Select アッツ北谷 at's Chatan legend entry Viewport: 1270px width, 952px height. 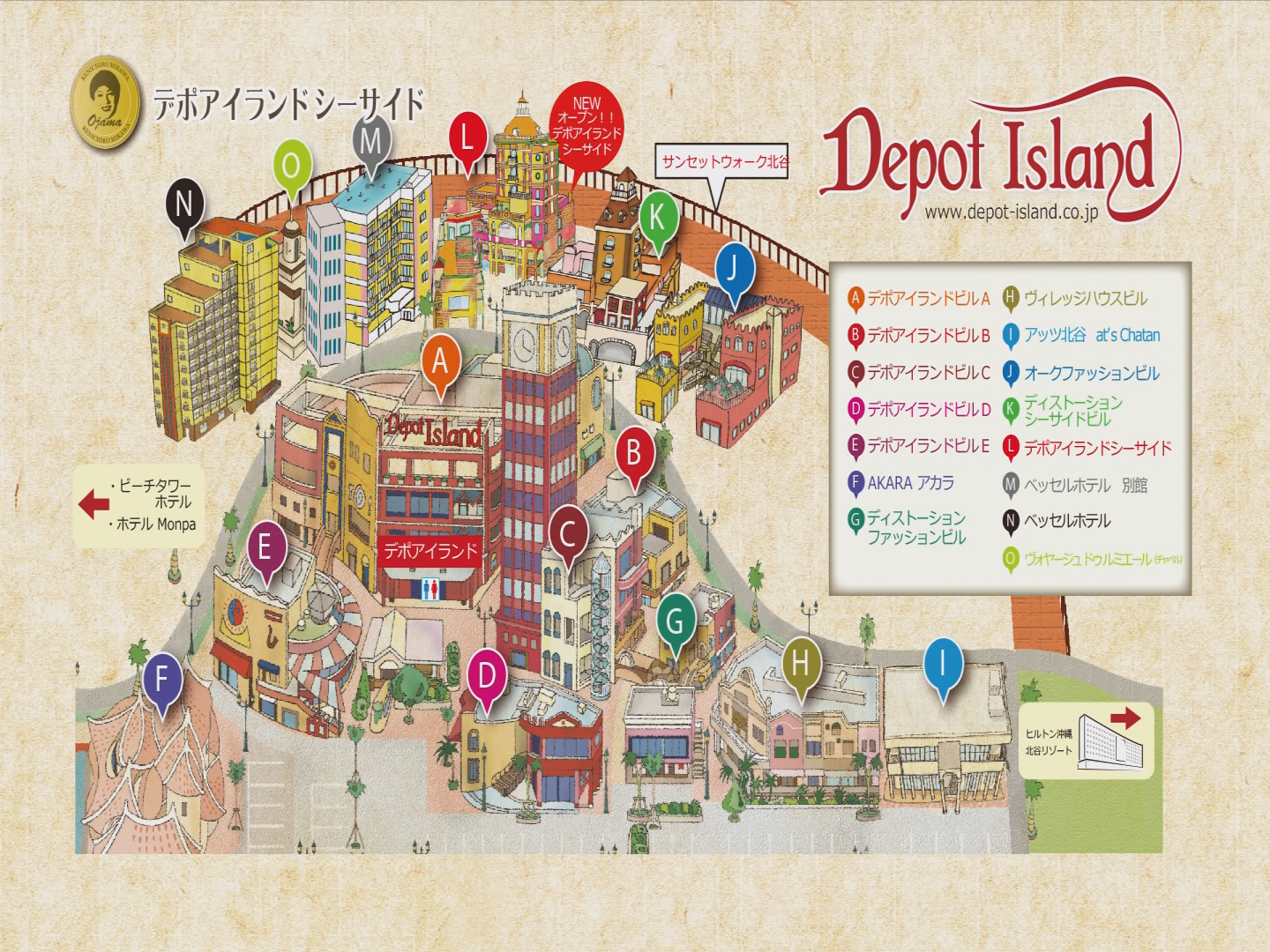point(1091,335)
